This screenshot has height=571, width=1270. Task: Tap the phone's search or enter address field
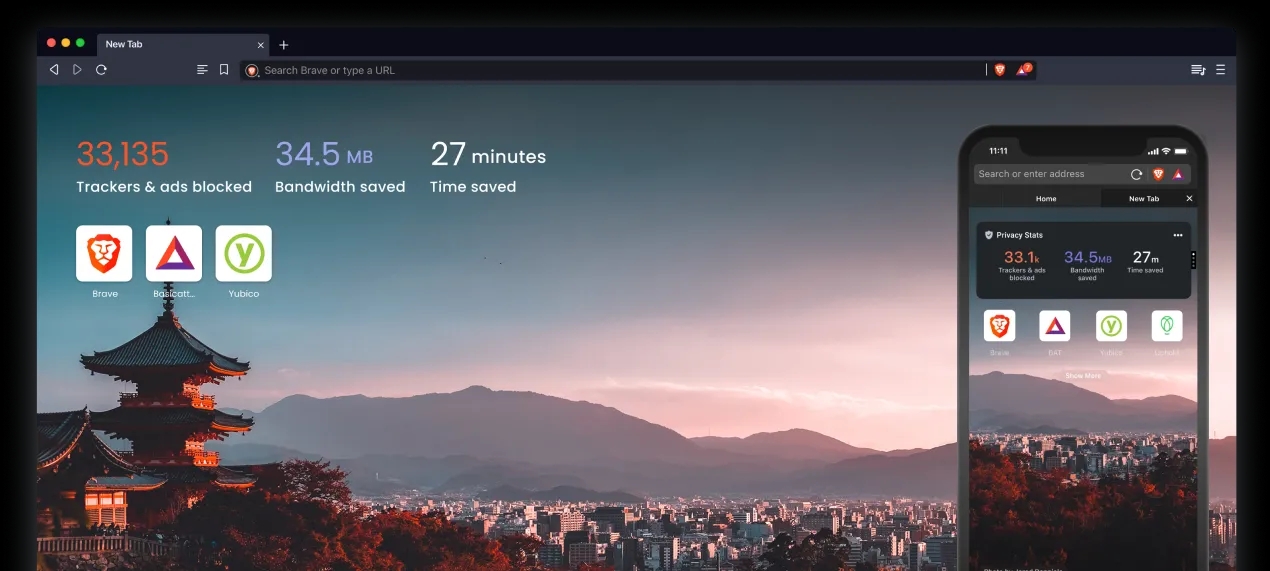(1050, 174)
